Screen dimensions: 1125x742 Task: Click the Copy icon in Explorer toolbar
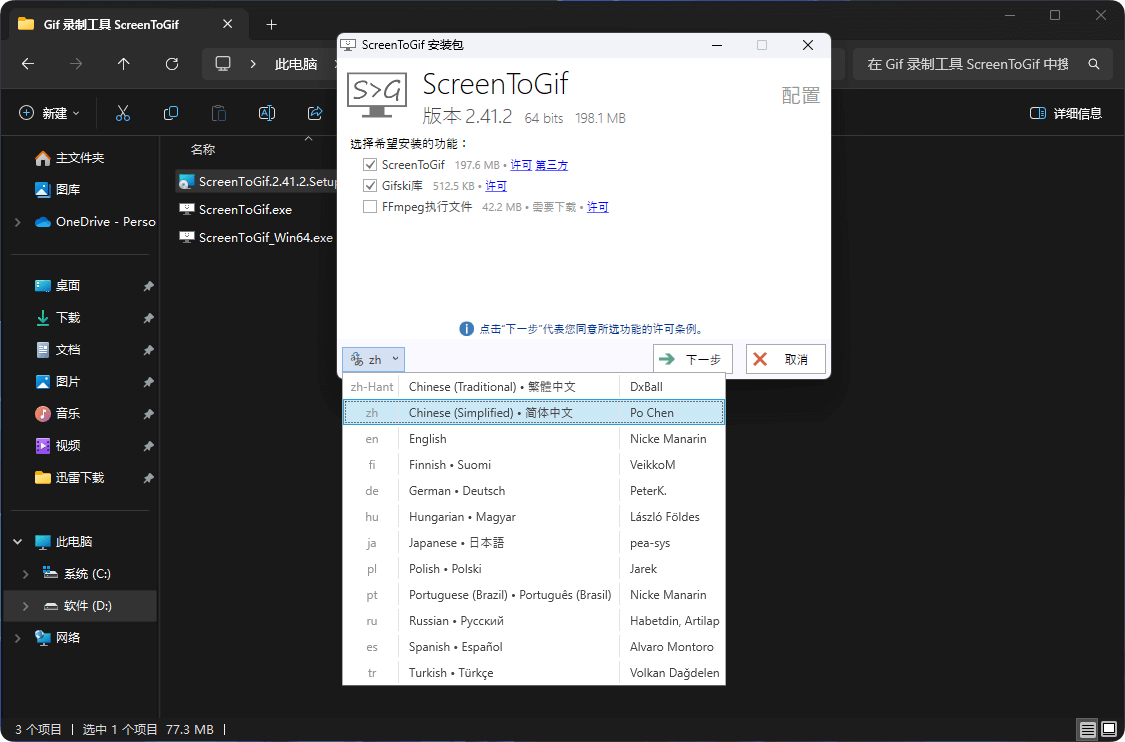pyautogui.click(x=171, y=113)
